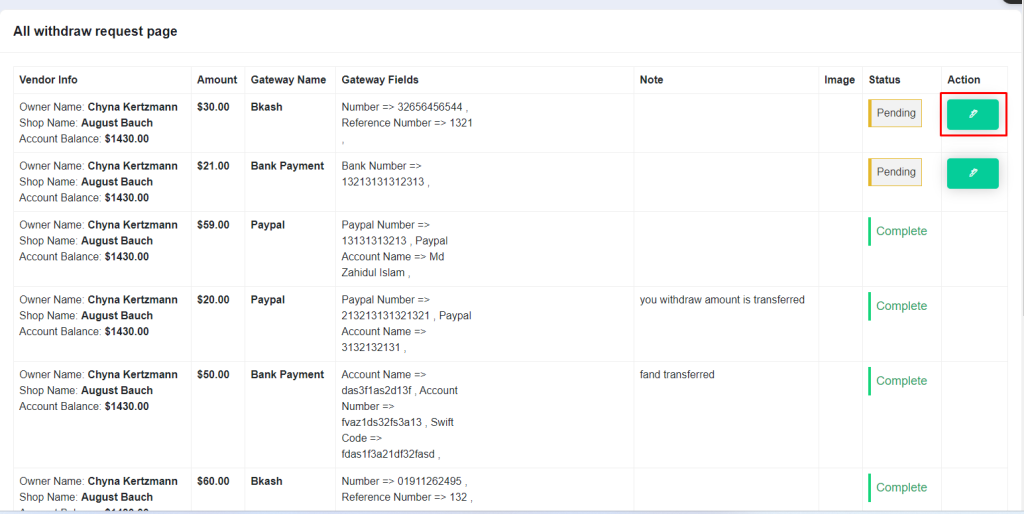Click Bank Payment gateway in $50.00 row
Image resolution: width=1024 pixels, height=514 pixels.
287,374
